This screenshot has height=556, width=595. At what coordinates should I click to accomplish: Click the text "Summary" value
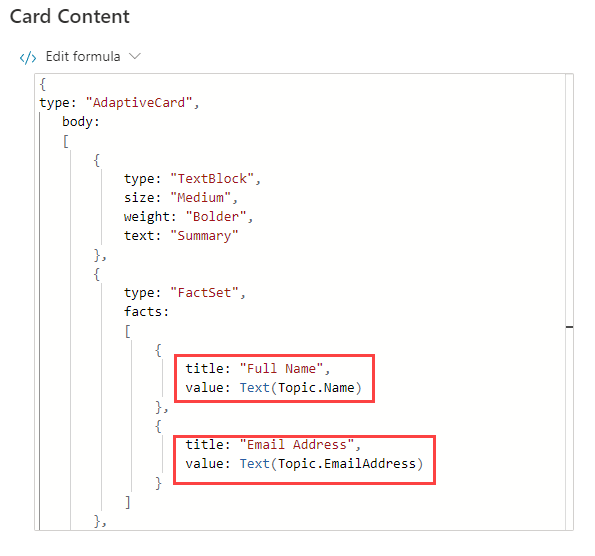(204, 236)
